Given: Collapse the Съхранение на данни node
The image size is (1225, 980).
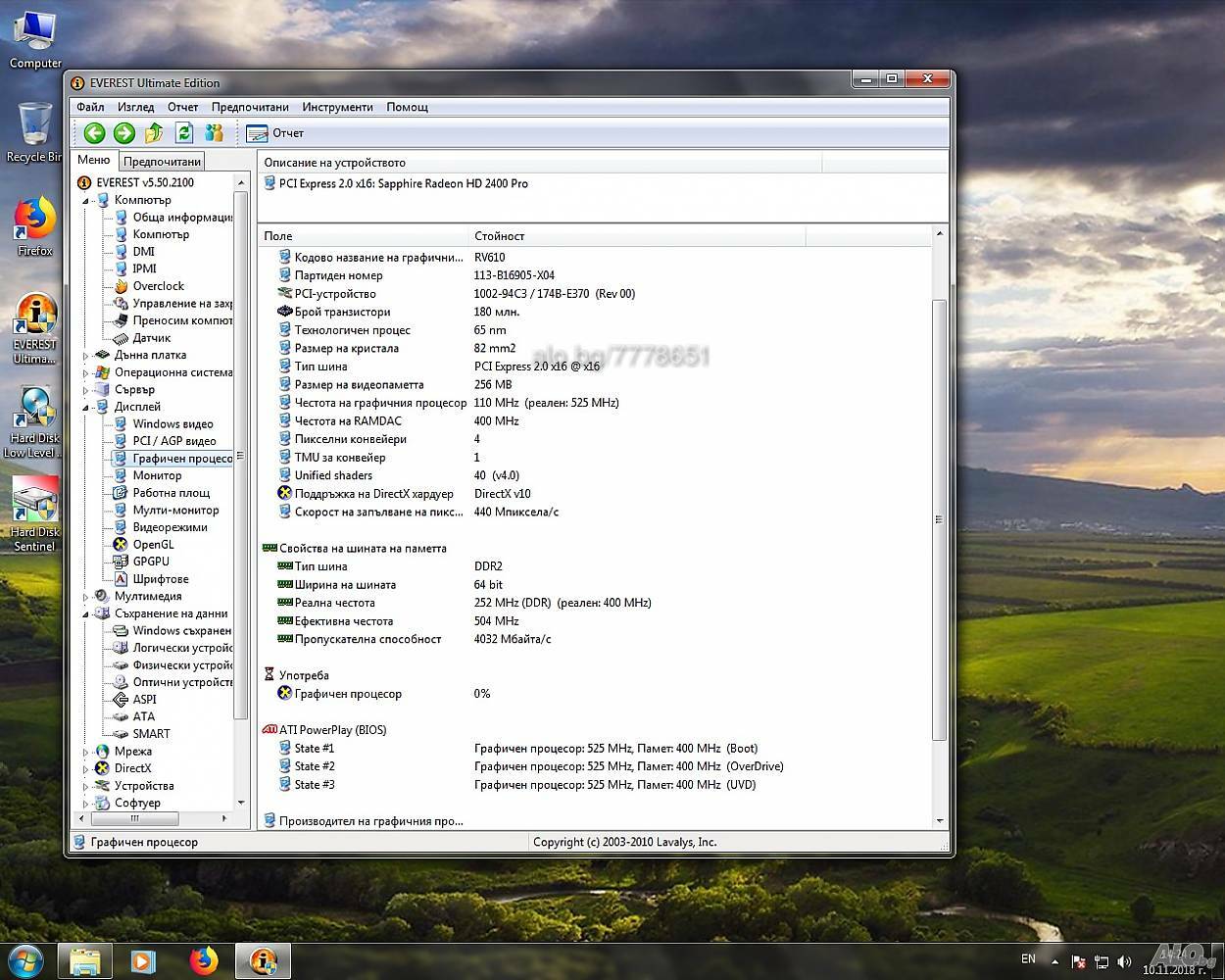Looking at the screenshot, I should point(85,613).
